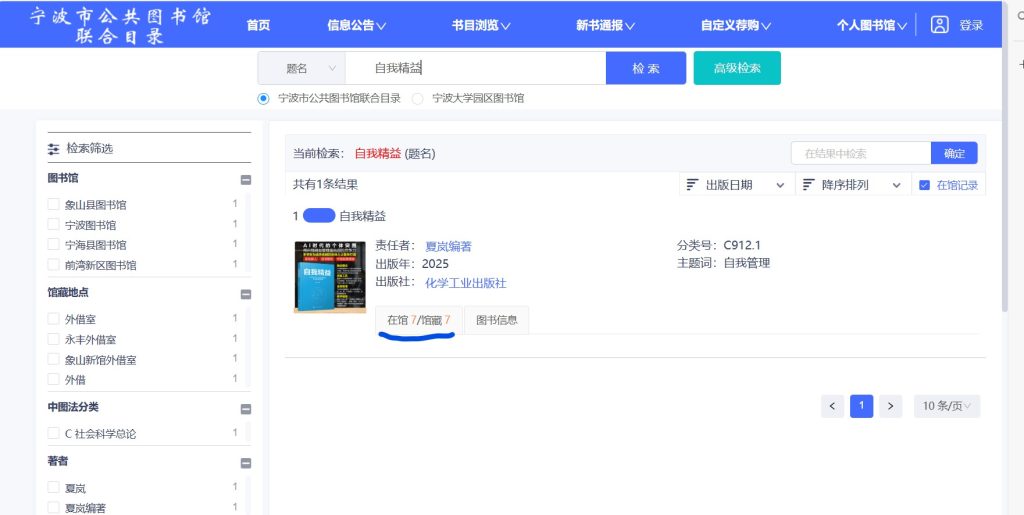Image resolution: width=1024 pixels, height=515 pixels.
Task: Open the 出版日期 sort dropdown
Action: click(x=735, y=185)
